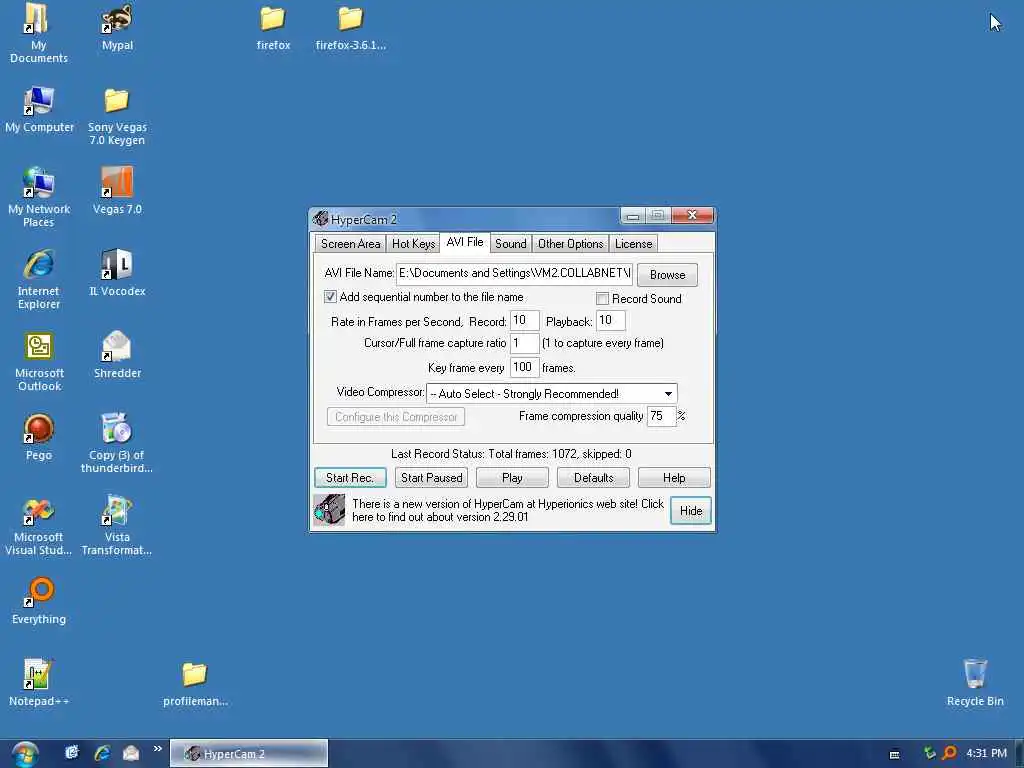
Task: Select the Notepad++ desktop icon
Action: pos(39,683)
